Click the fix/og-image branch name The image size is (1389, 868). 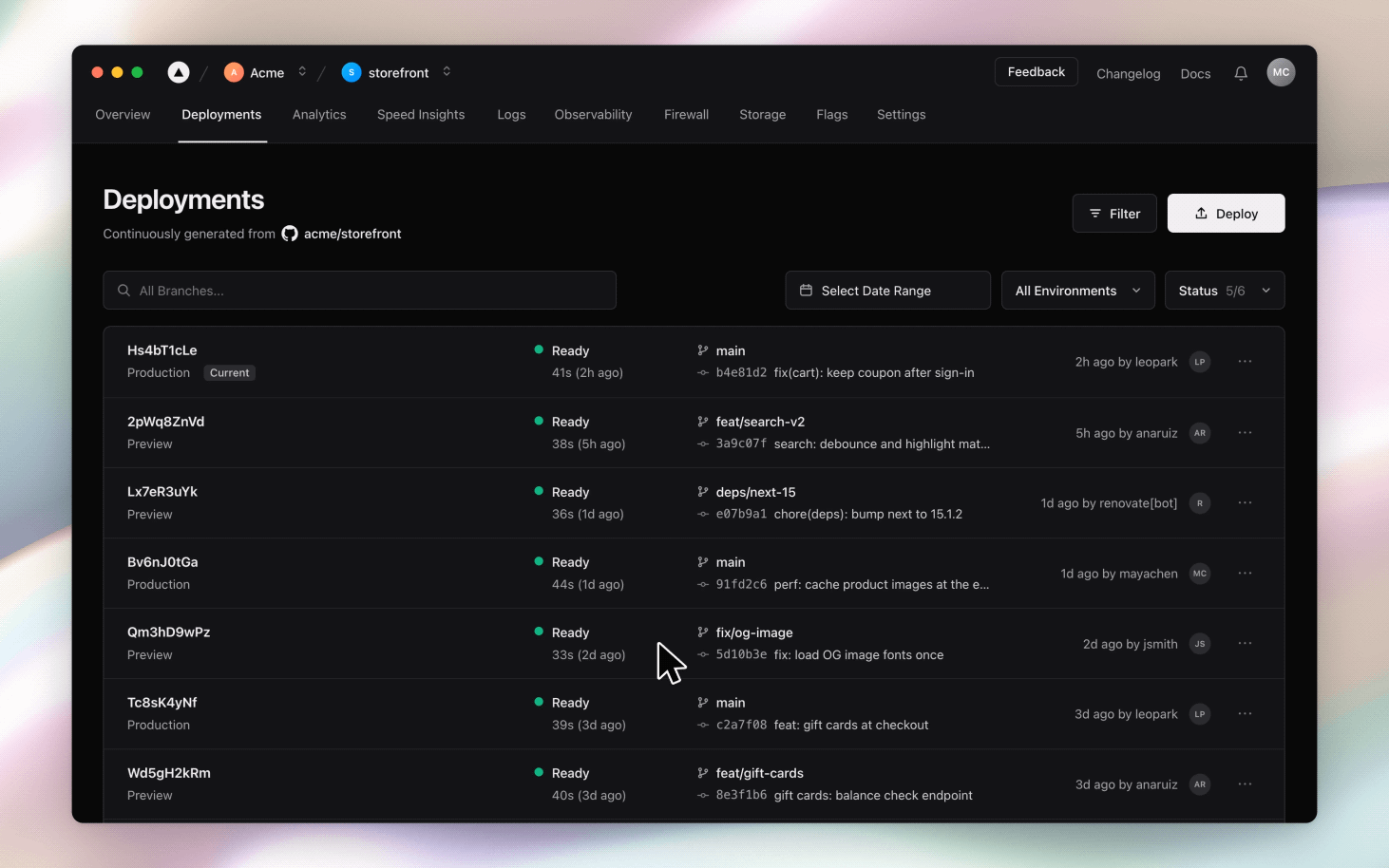(754, 632)
